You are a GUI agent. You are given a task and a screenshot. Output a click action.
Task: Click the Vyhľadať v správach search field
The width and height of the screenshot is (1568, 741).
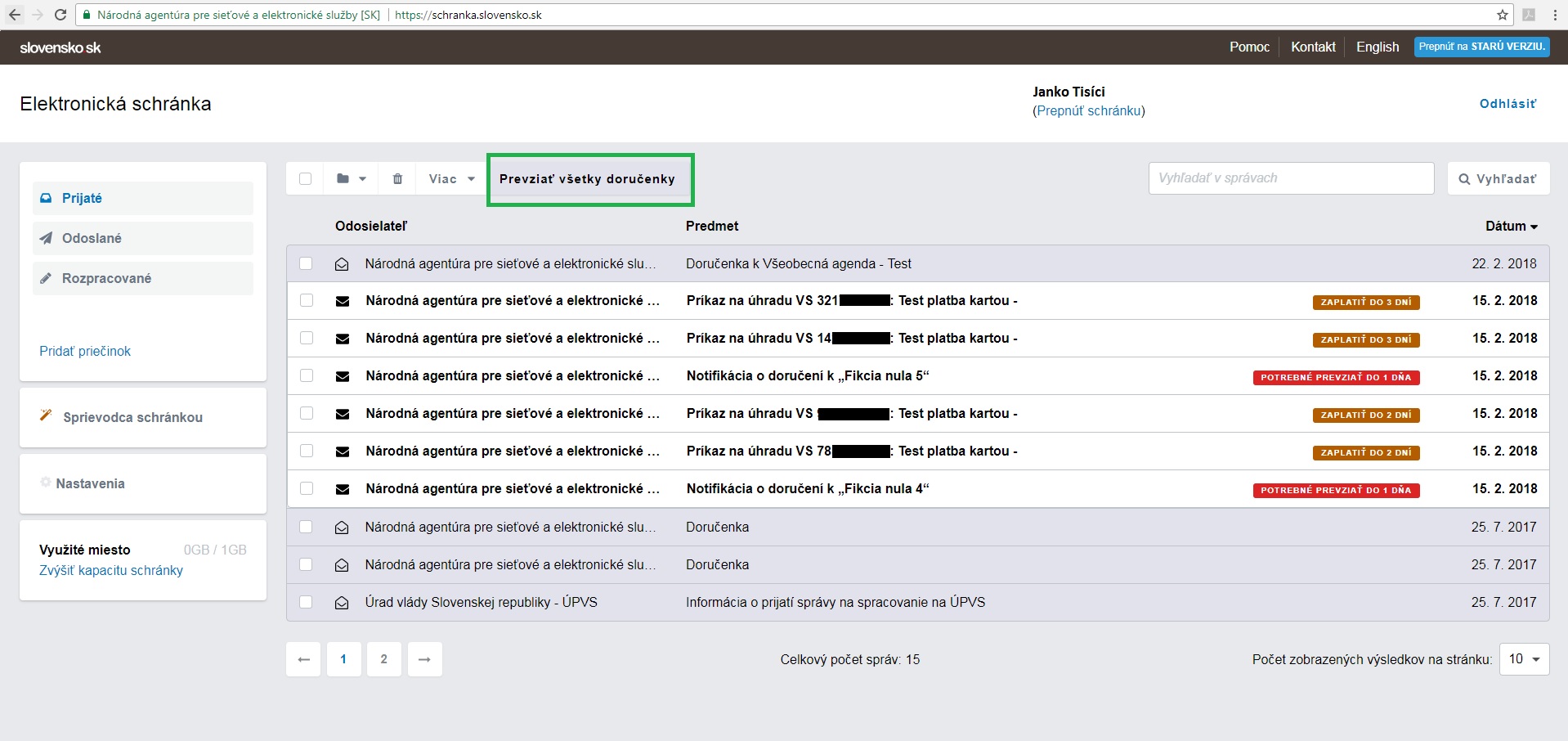(1290, 178)
